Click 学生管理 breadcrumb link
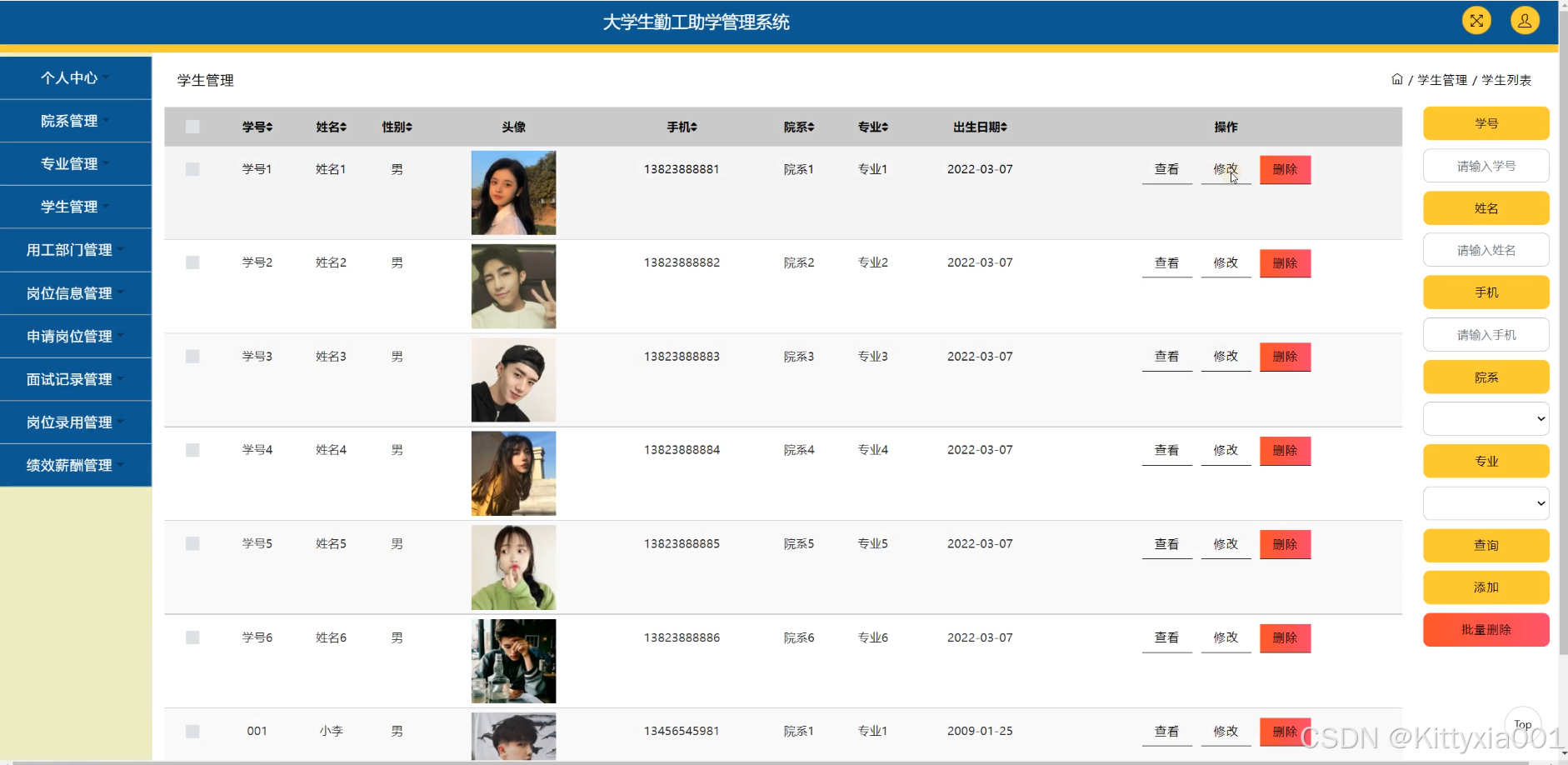The image size is (1568, 765). [1442, 80]
